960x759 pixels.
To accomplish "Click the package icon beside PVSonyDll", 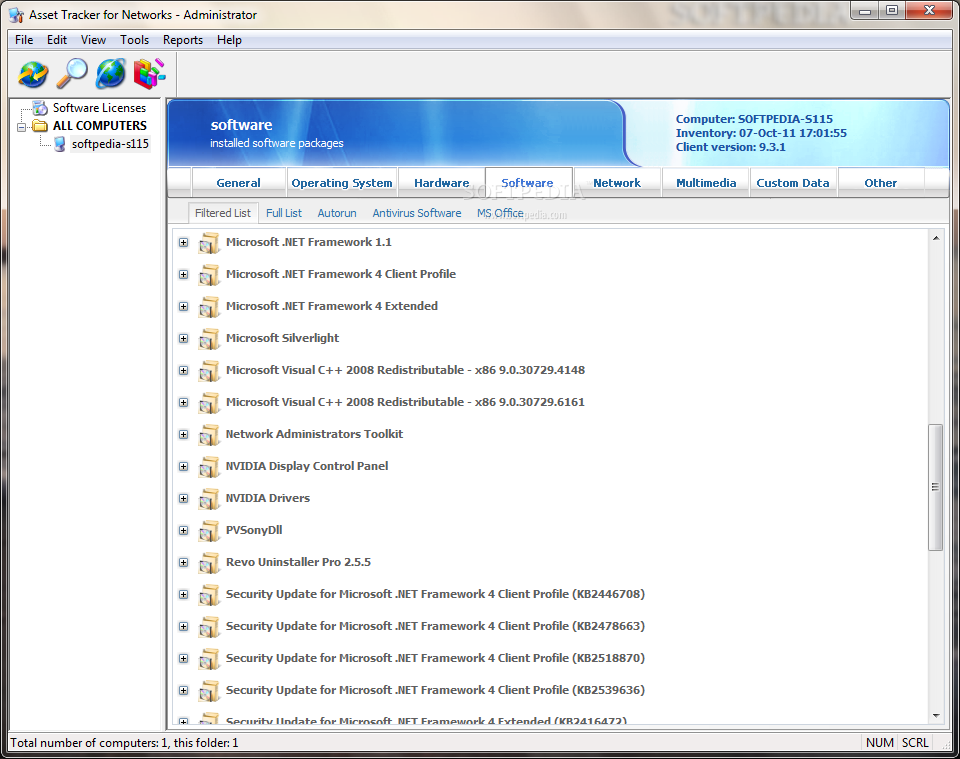I will coord(209,531).
